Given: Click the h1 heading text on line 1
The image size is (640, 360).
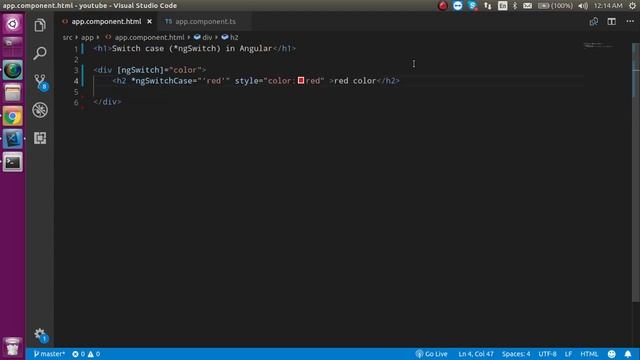Looking at the screenshot, I should [x=192, y=48].
